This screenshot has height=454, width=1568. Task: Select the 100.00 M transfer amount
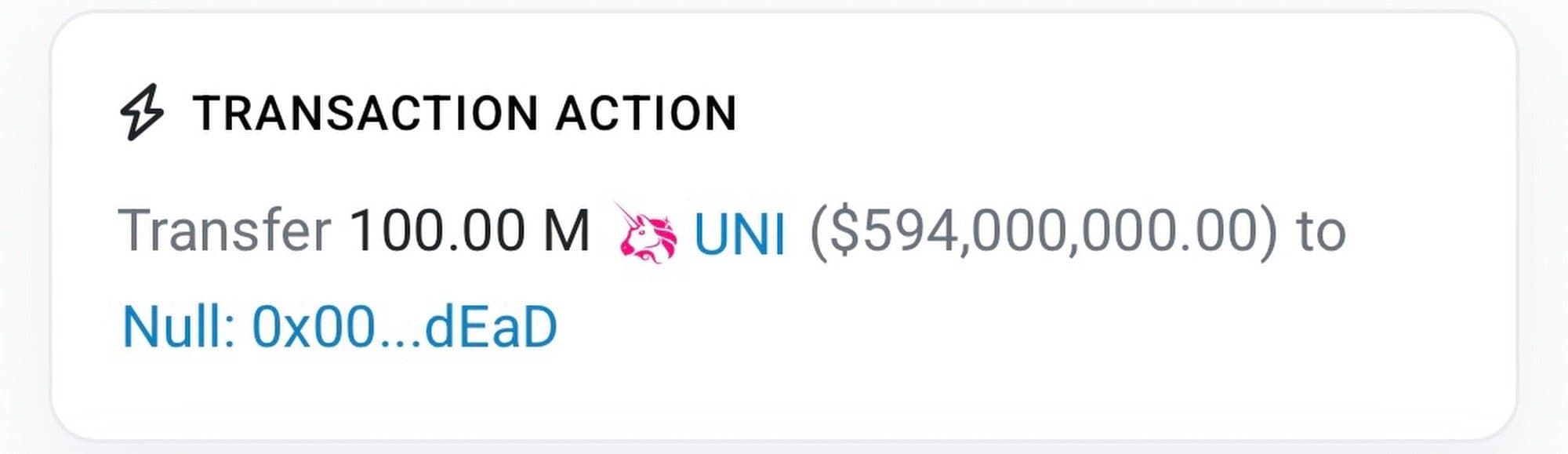(x=469, y=231)
